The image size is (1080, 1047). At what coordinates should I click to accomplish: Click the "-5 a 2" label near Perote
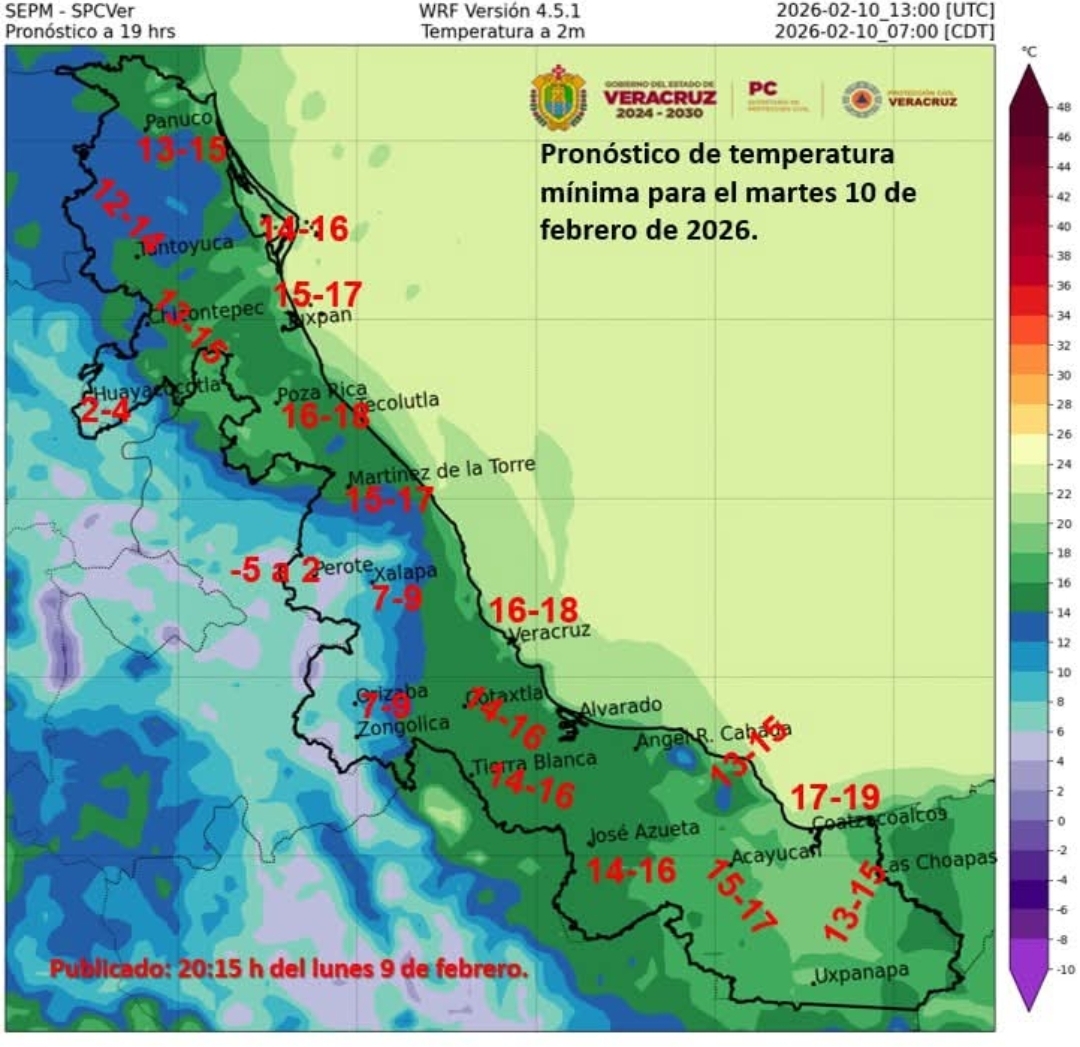274,570
